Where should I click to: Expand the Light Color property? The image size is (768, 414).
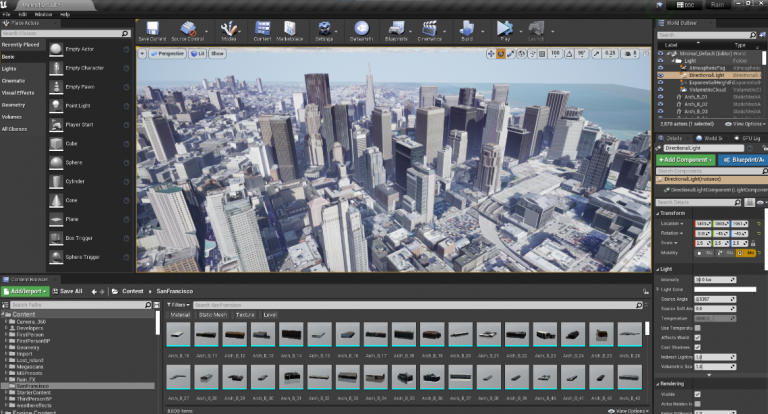pos(658,290)
